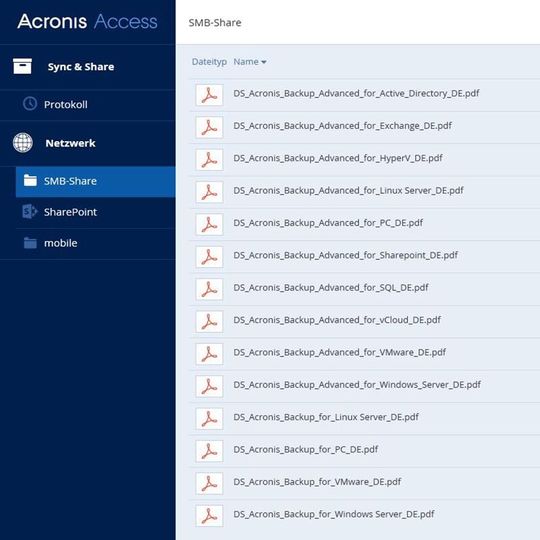Screen dimensions: 540x540
Task: Click PDF icon for Backup_for_Linux Server_DE.pdf
Action: point(209,419)
